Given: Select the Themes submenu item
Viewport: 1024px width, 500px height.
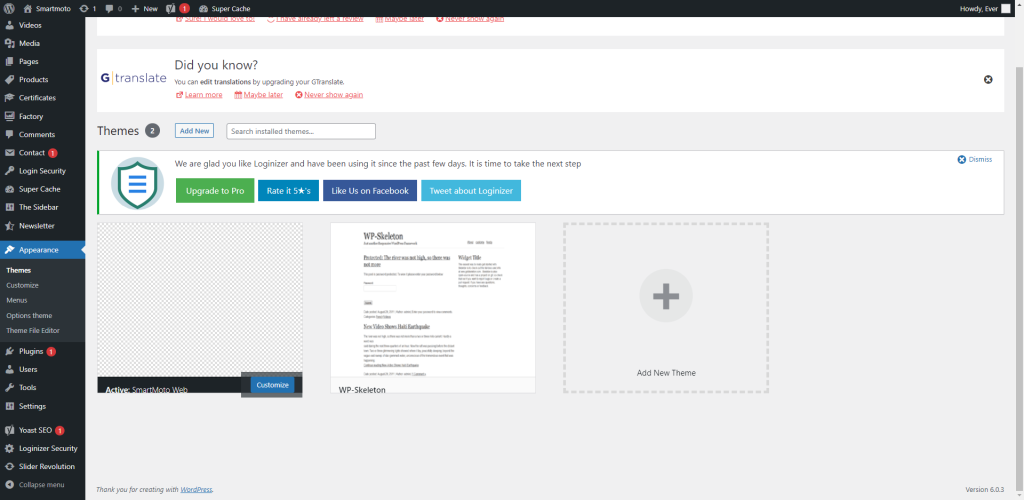Looking at the screenshot, I should tap(19, 270).
